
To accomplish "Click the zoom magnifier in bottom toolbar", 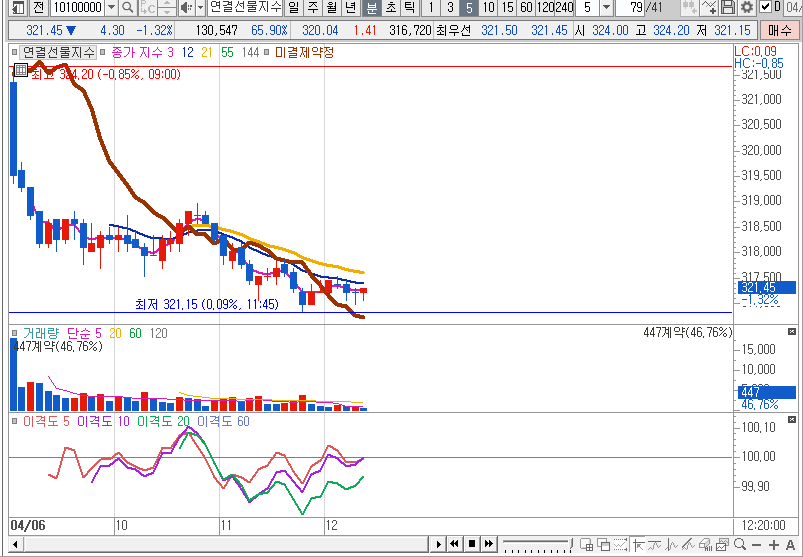I will 739,545.
